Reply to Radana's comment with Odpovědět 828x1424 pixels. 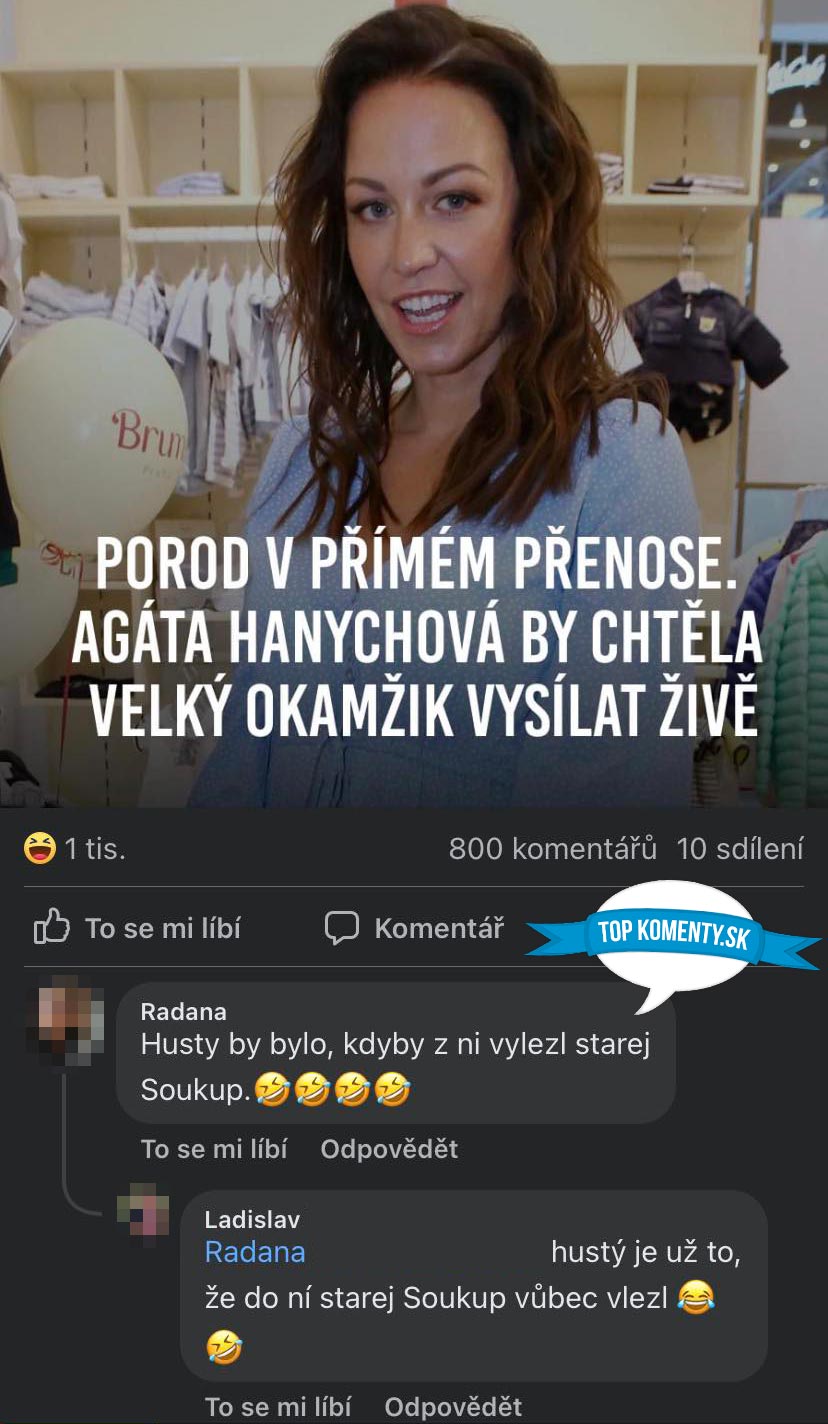coord(389,1149)
